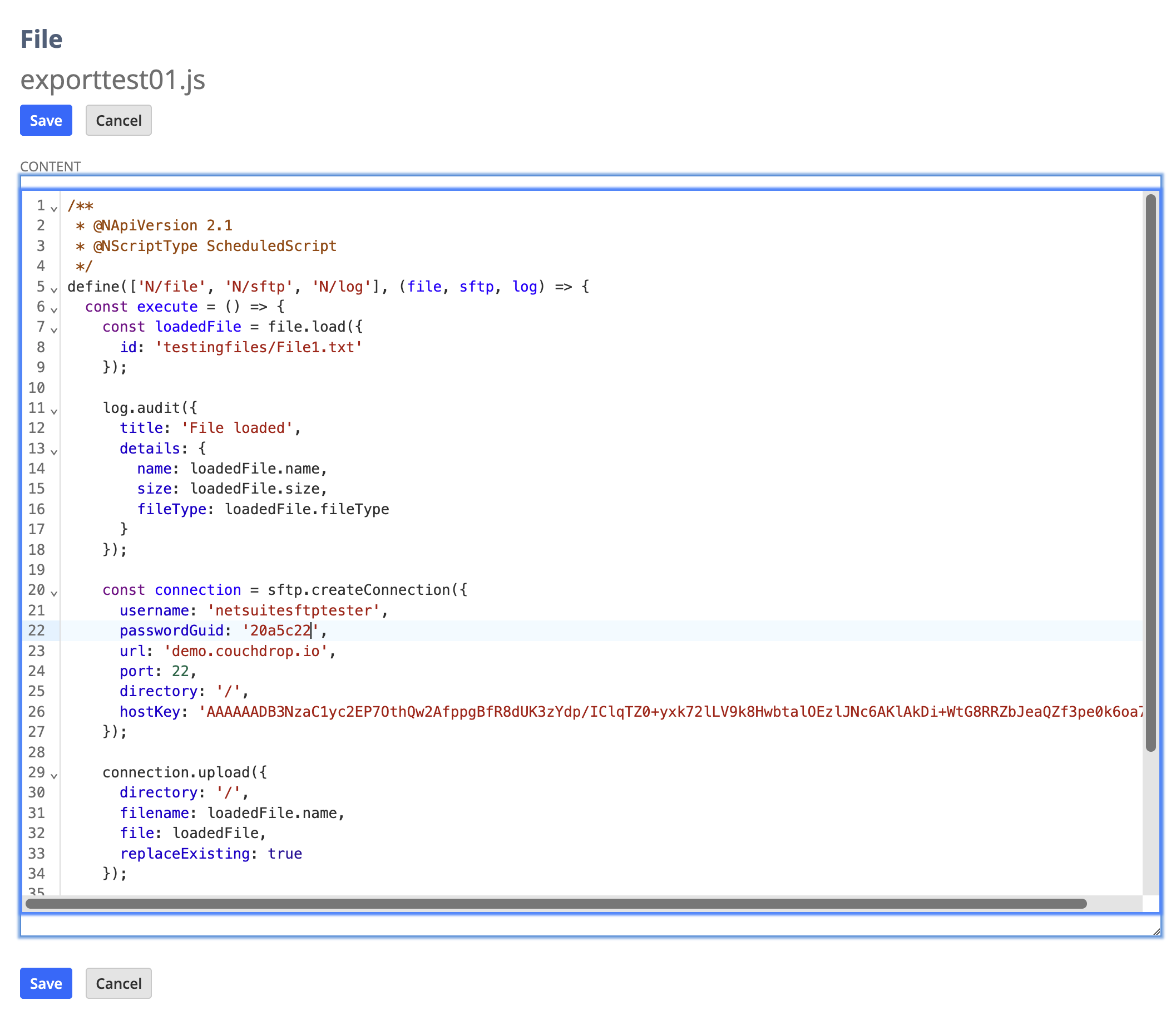The image size is (1176, 1015).
Task: Click the '@NApiVersion 2.1' comment text
Action: pyautogui.click(x=163, y=225)
